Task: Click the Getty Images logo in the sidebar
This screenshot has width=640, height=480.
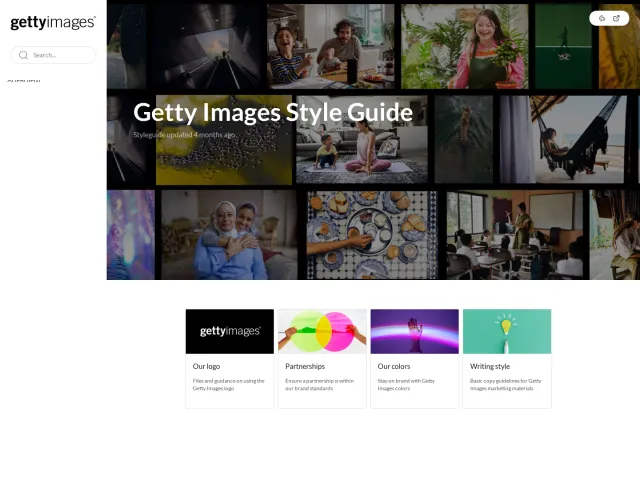Action: (x=53, y=22)
